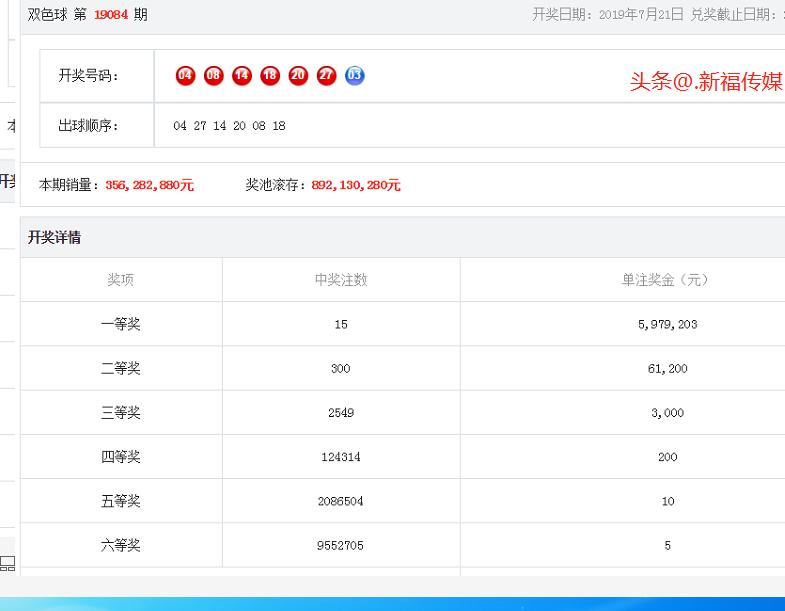Click the 开奖详情 section header
The height and width of the screenshot is (611, 785).
coord(55,238)
